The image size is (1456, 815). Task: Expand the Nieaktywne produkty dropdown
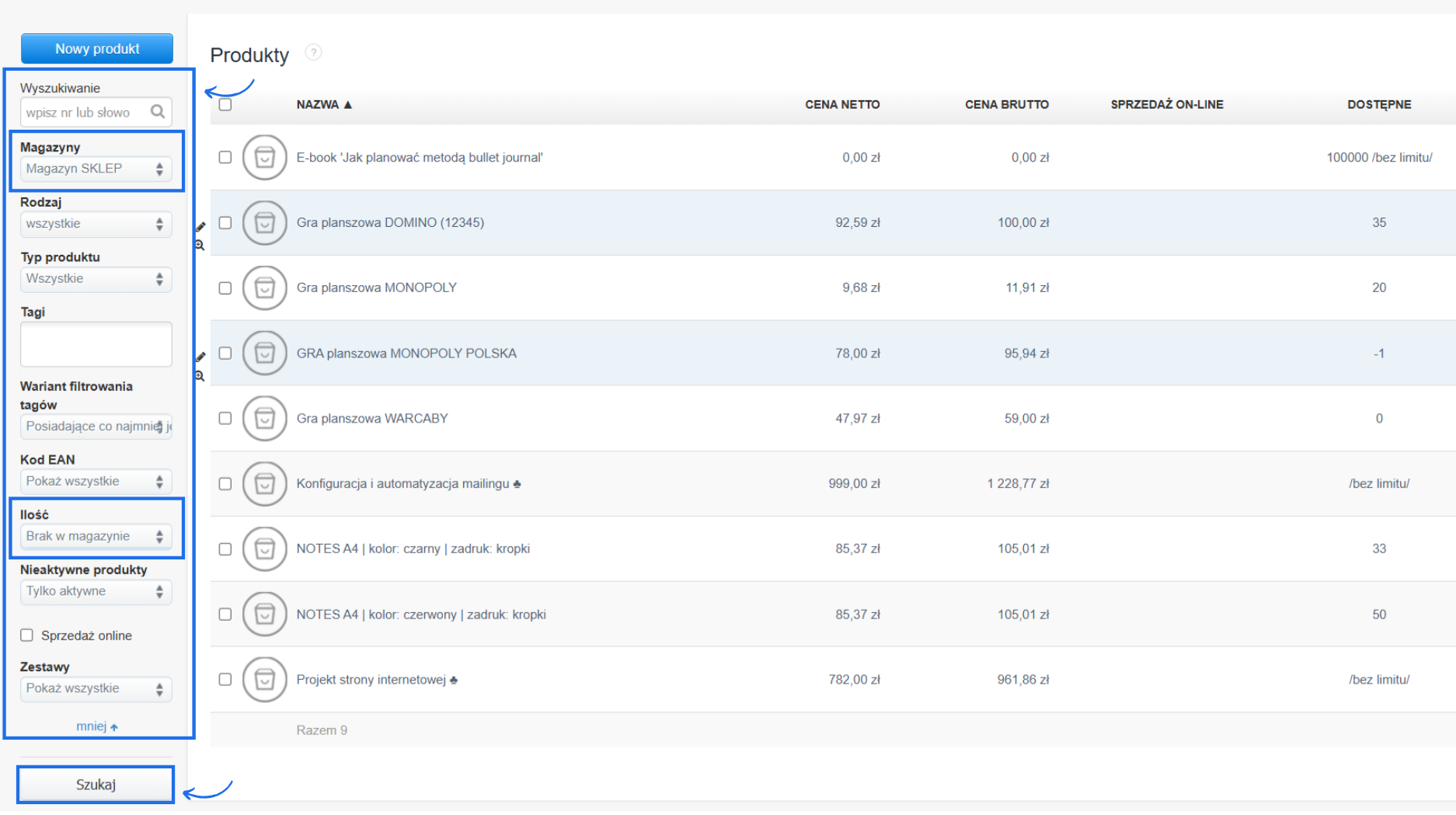[96, 592]
